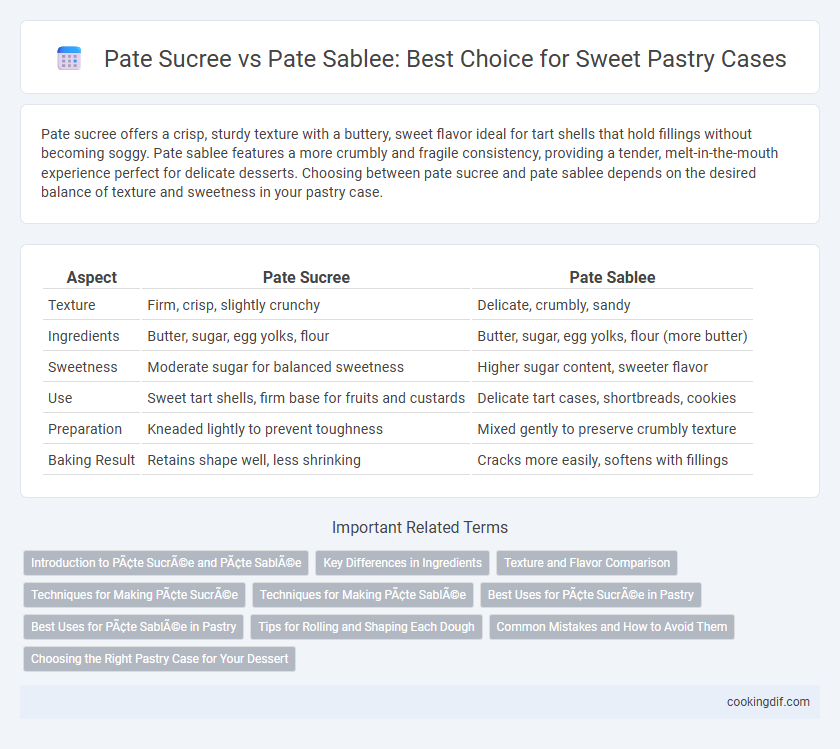Select Tips for Rolling and Shaping Each Dough
Image resolution: width=840 pixels, height=749 pixels.
tap(366, 627)
